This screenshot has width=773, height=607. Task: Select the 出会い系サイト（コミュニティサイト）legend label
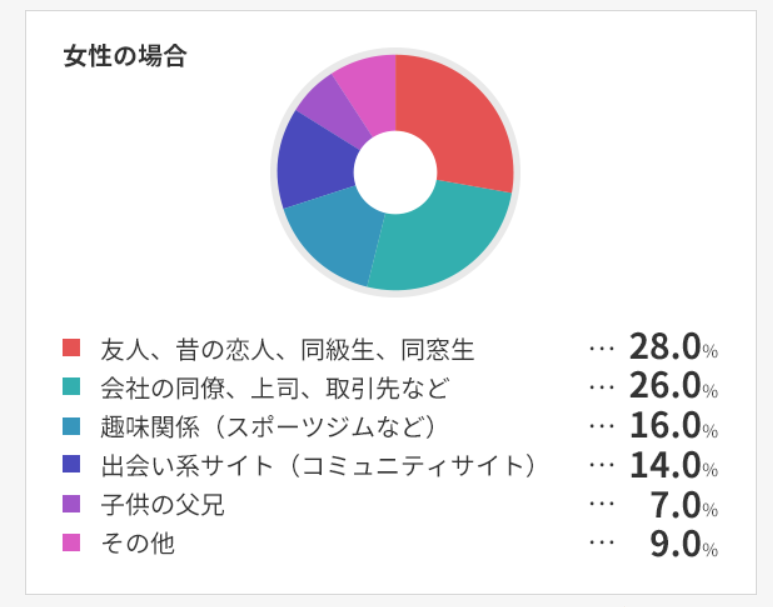click(x=320, y=466)
